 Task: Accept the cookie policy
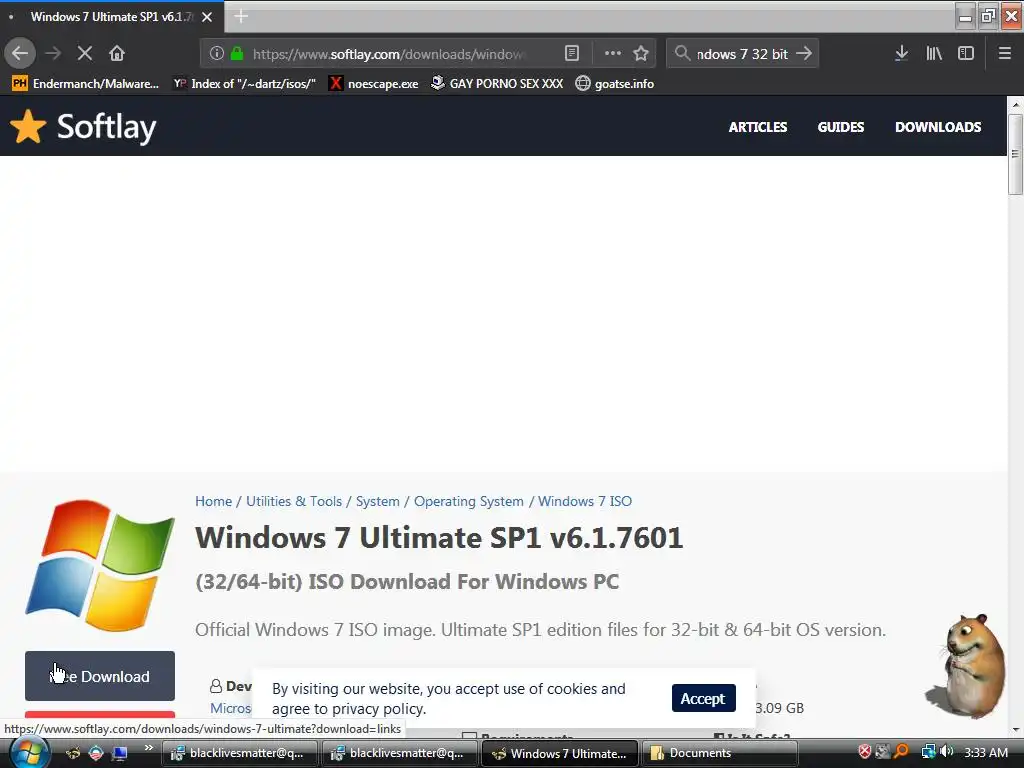[x=703, y=698]
